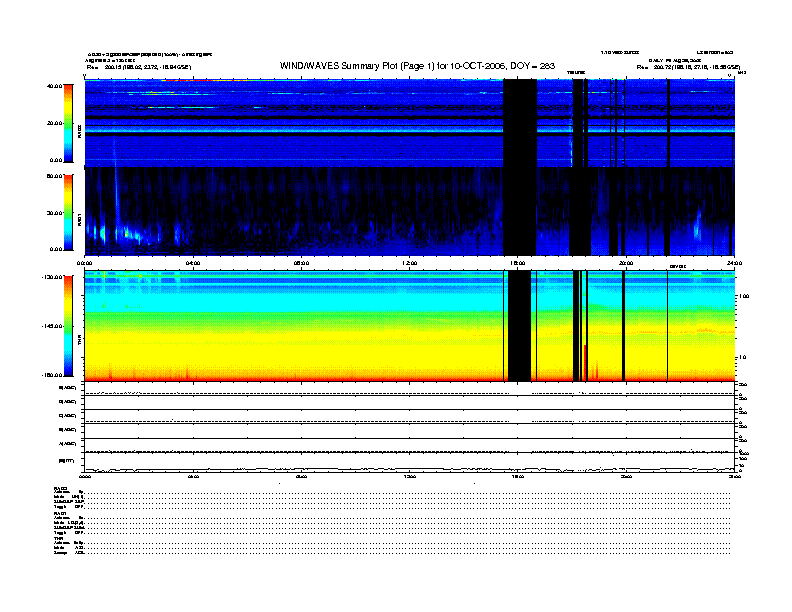Click the vertical RAD1 axis label
This screenshot has height=612, width=792.
pyautogui.click(x=79, y=219)
